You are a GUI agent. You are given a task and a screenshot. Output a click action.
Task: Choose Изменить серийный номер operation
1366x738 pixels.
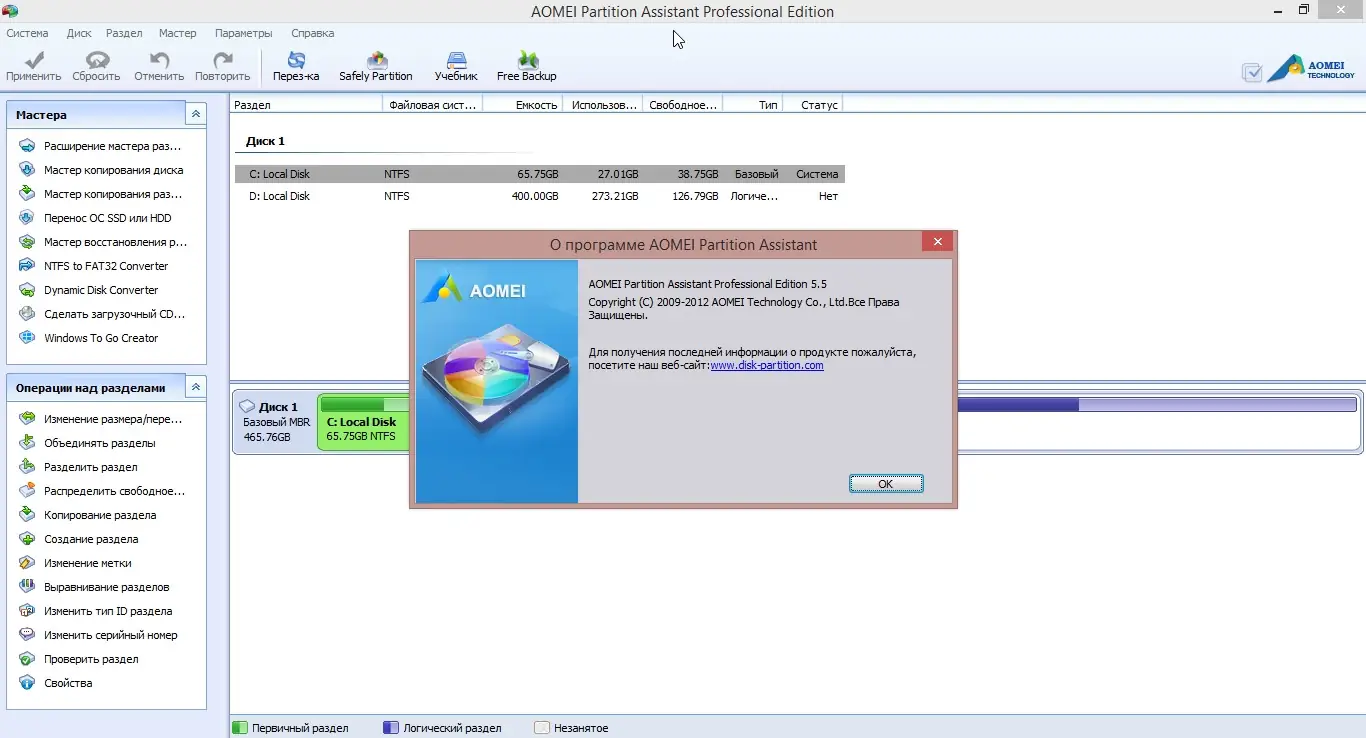pyautogui.click(x=98, y=635)
